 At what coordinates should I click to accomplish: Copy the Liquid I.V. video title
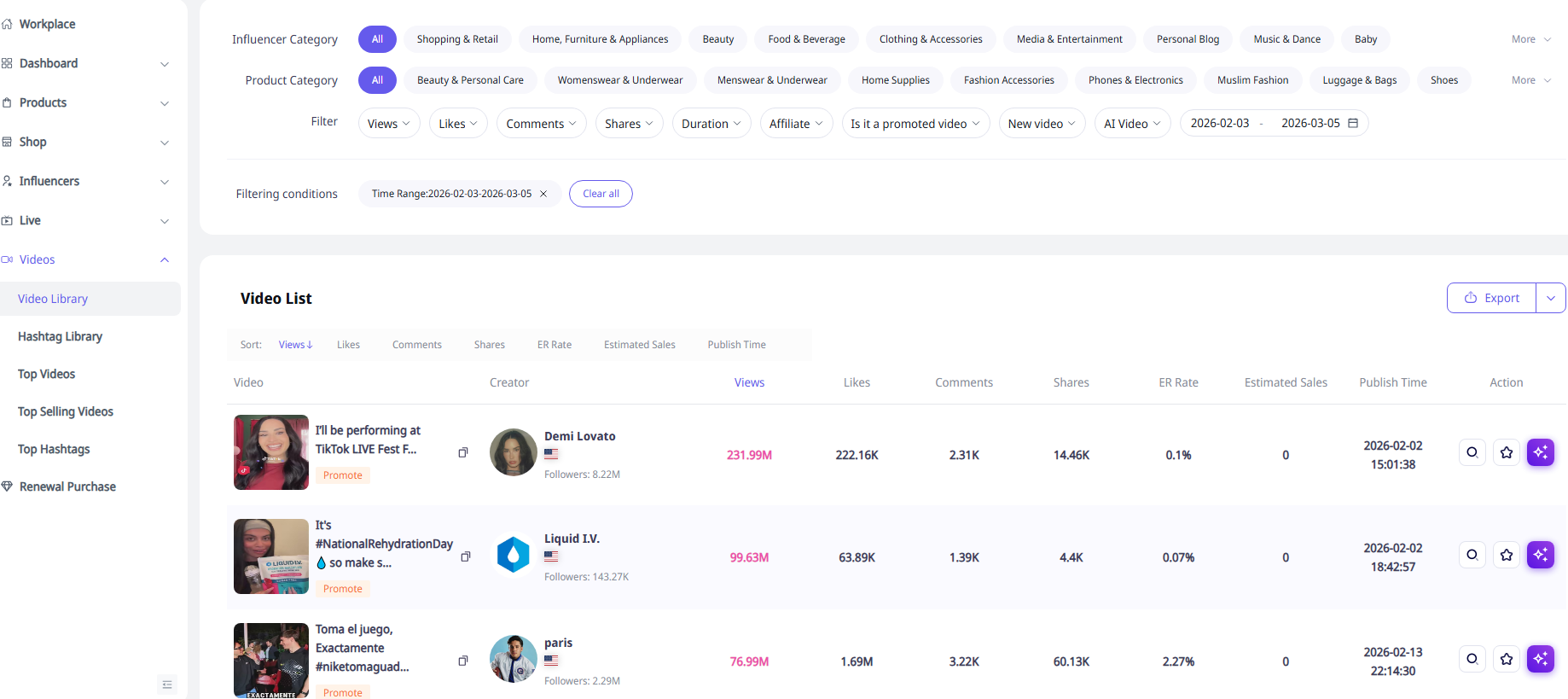(466, 556)
